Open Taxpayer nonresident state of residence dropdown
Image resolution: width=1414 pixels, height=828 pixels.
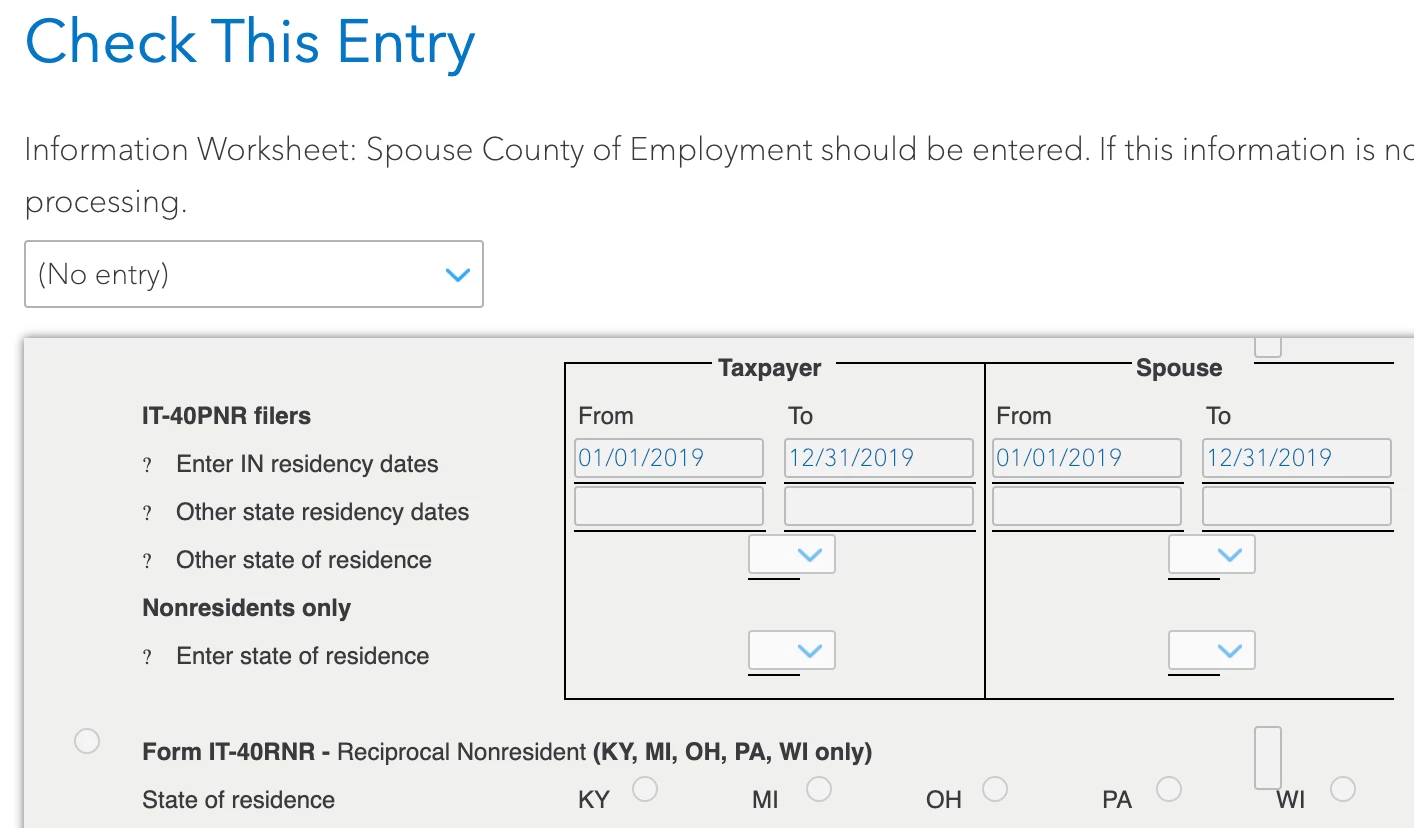791,651
